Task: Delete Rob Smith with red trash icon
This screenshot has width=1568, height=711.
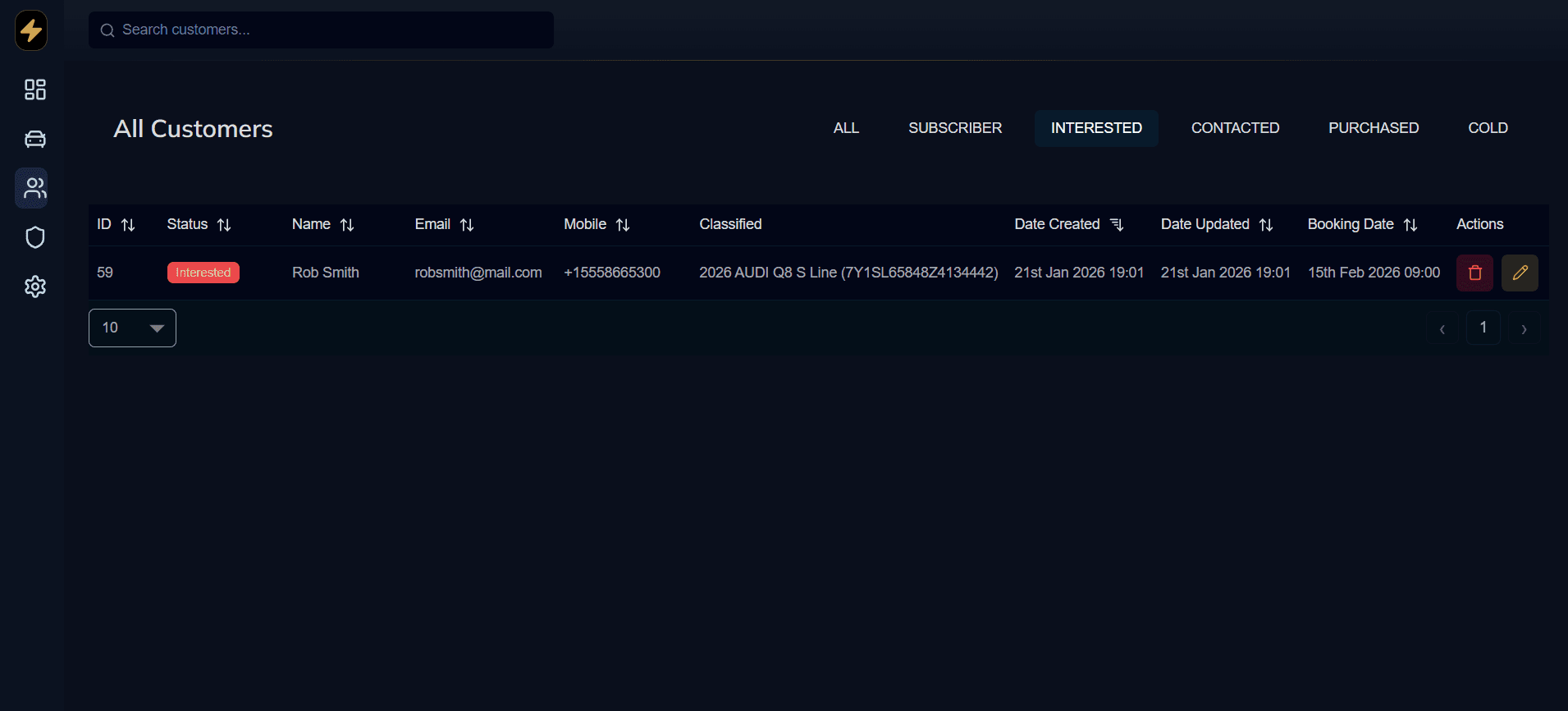Action: coord(1474,273)
